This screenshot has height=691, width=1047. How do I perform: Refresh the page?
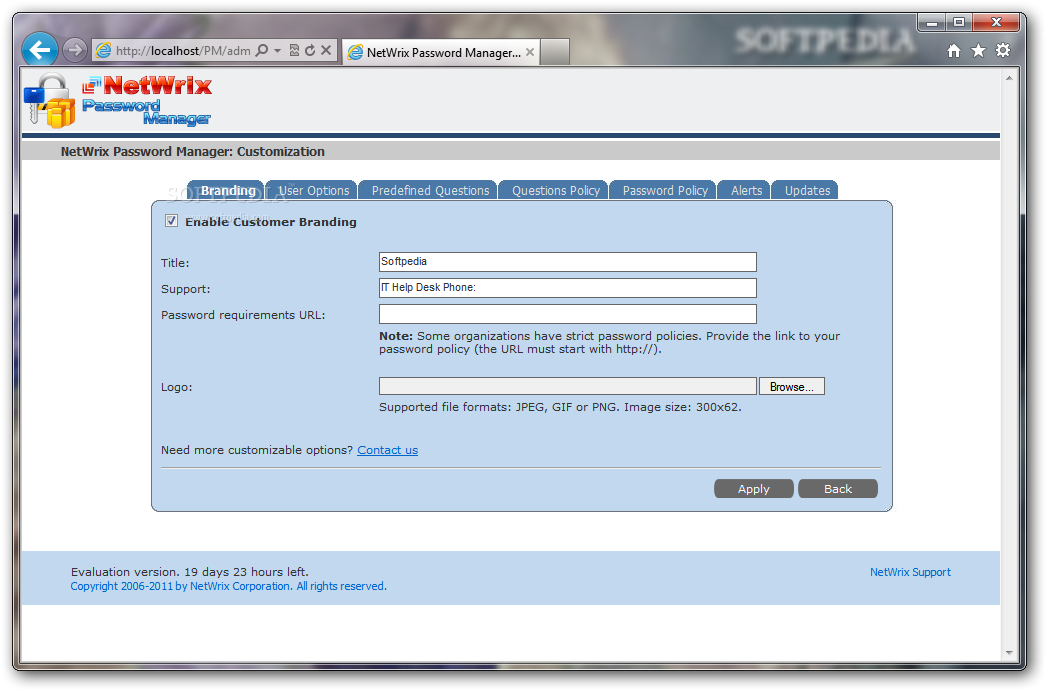(x=310, y=50)
